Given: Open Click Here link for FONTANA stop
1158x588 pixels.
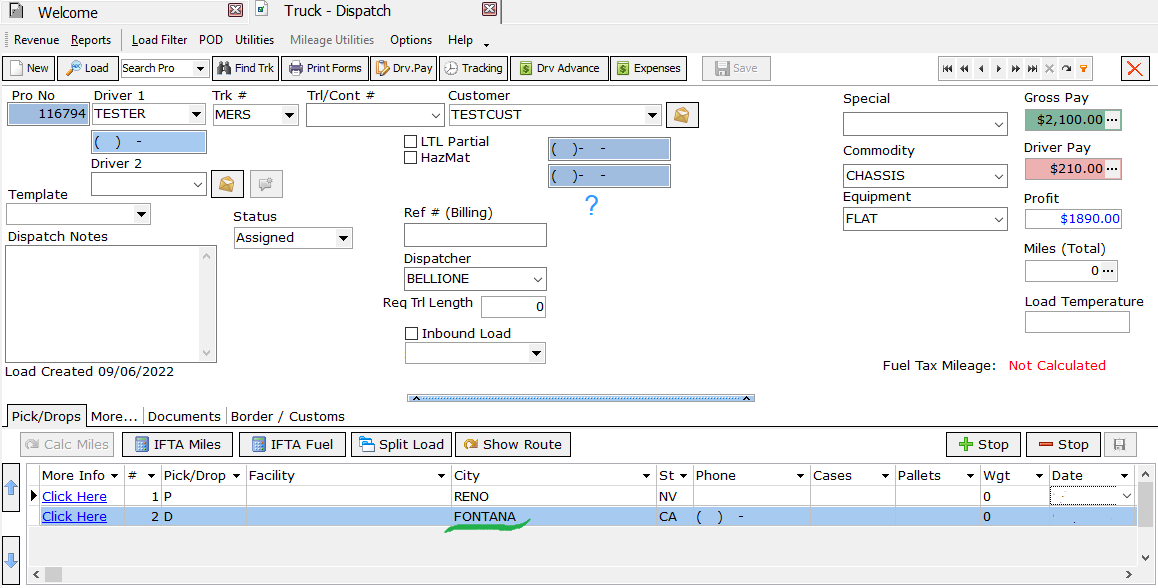Looking at the screenshot, I should coord(74,517).
